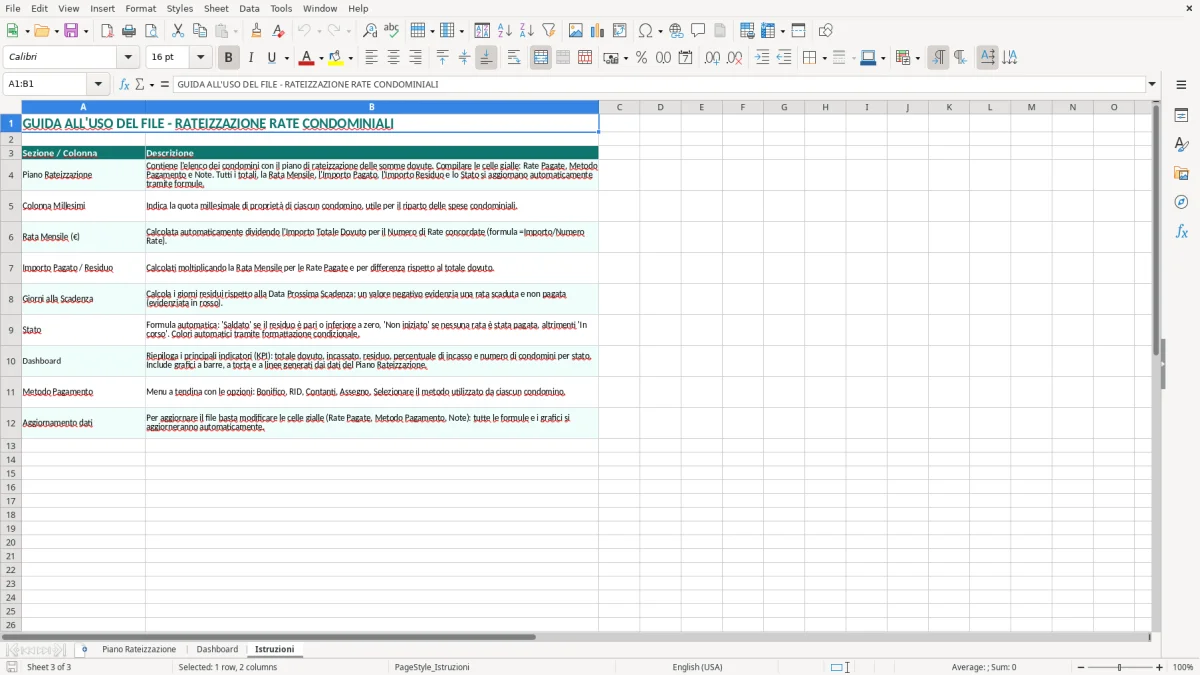Open the sidebar Functions panel

click(1181, 231)
